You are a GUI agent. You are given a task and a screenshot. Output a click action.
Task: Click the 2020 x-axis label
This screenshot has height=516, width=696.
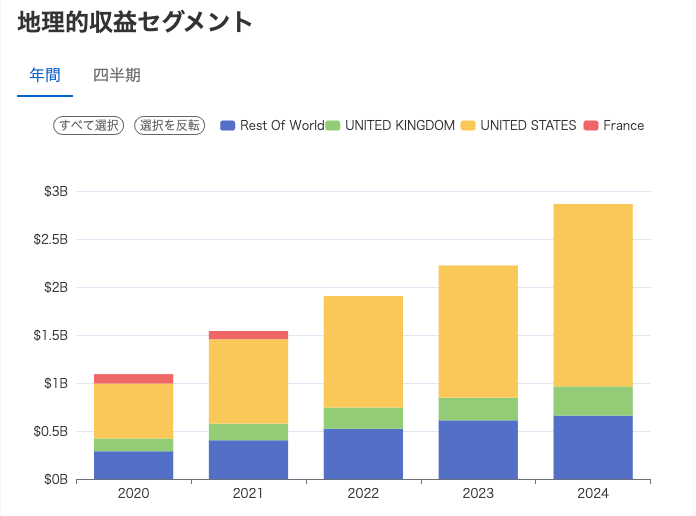tap(134, 493)
